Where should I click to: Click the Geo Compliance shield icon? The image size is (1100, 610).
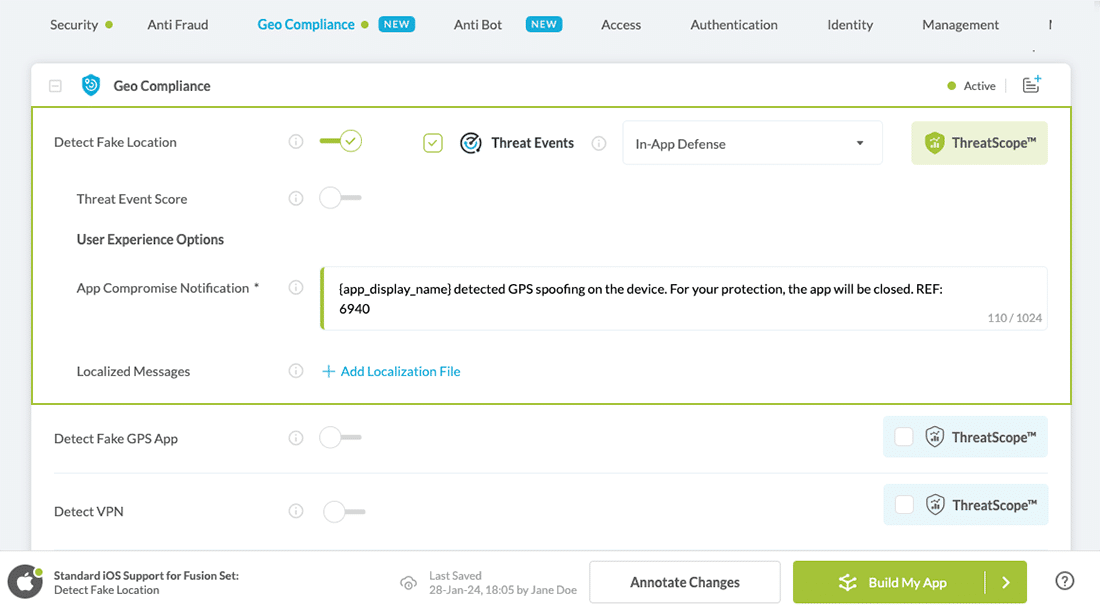coord(90,86)
